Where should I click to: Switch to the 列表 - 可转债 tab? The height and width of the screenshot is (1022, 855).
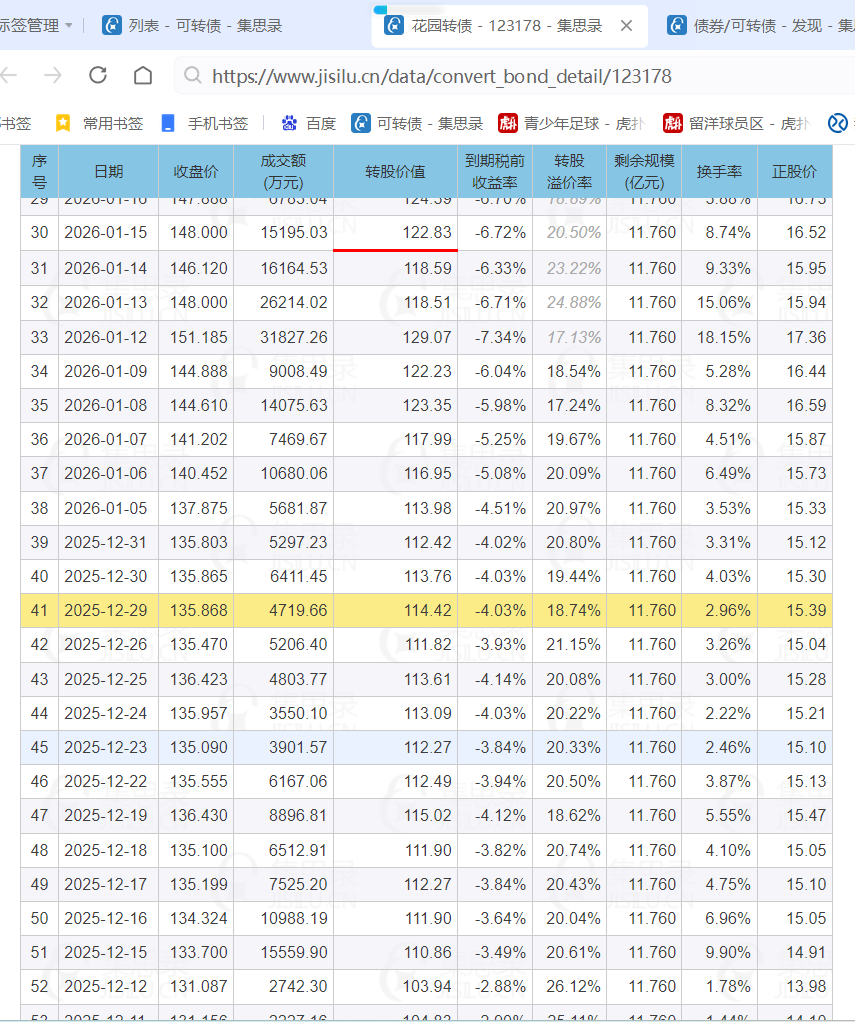(x=194, y=26)
